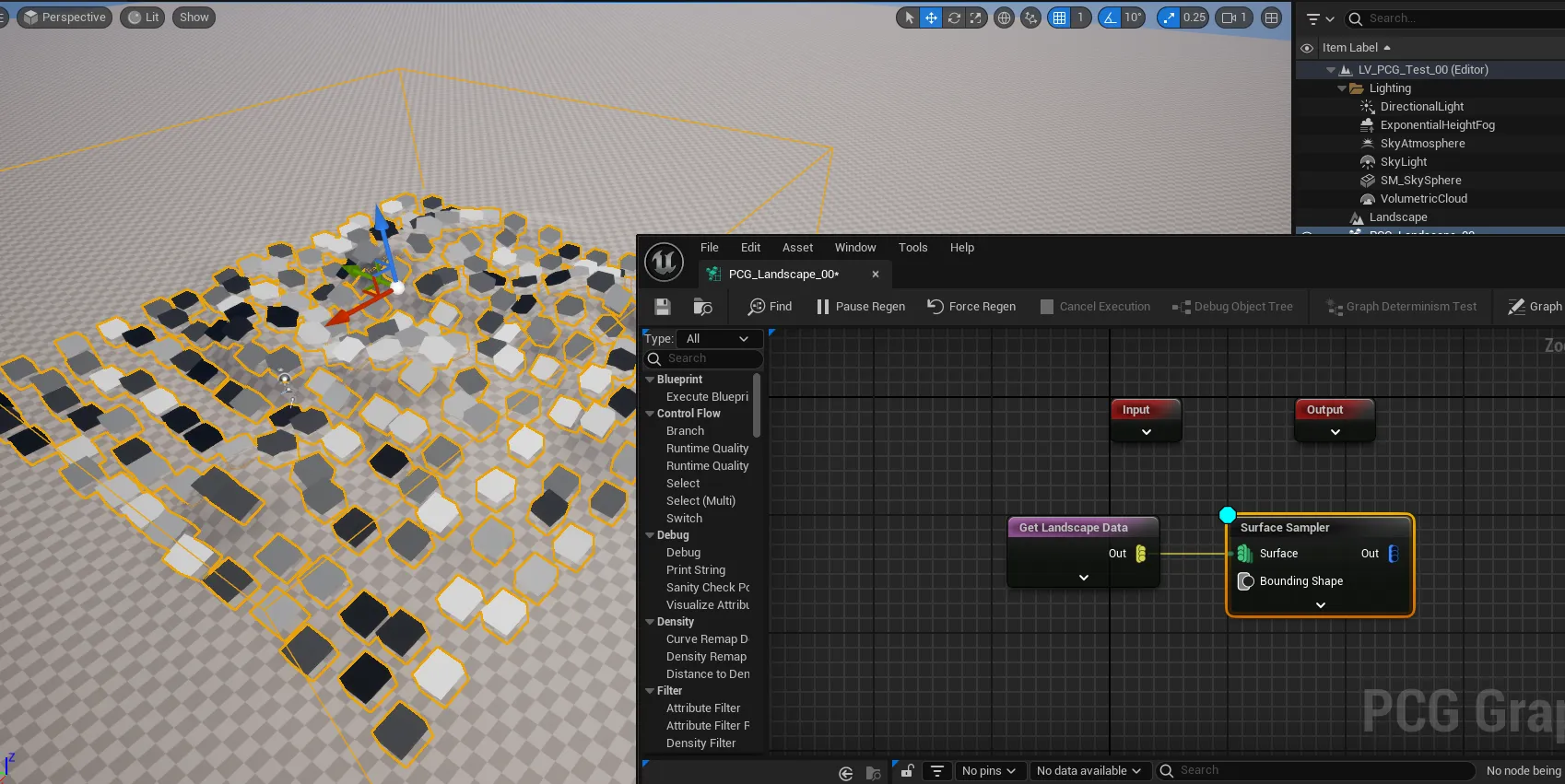The image size is (1565, 784).
Task: Collapse the Blueprint palette category
Action: click(x=650, y=380)
